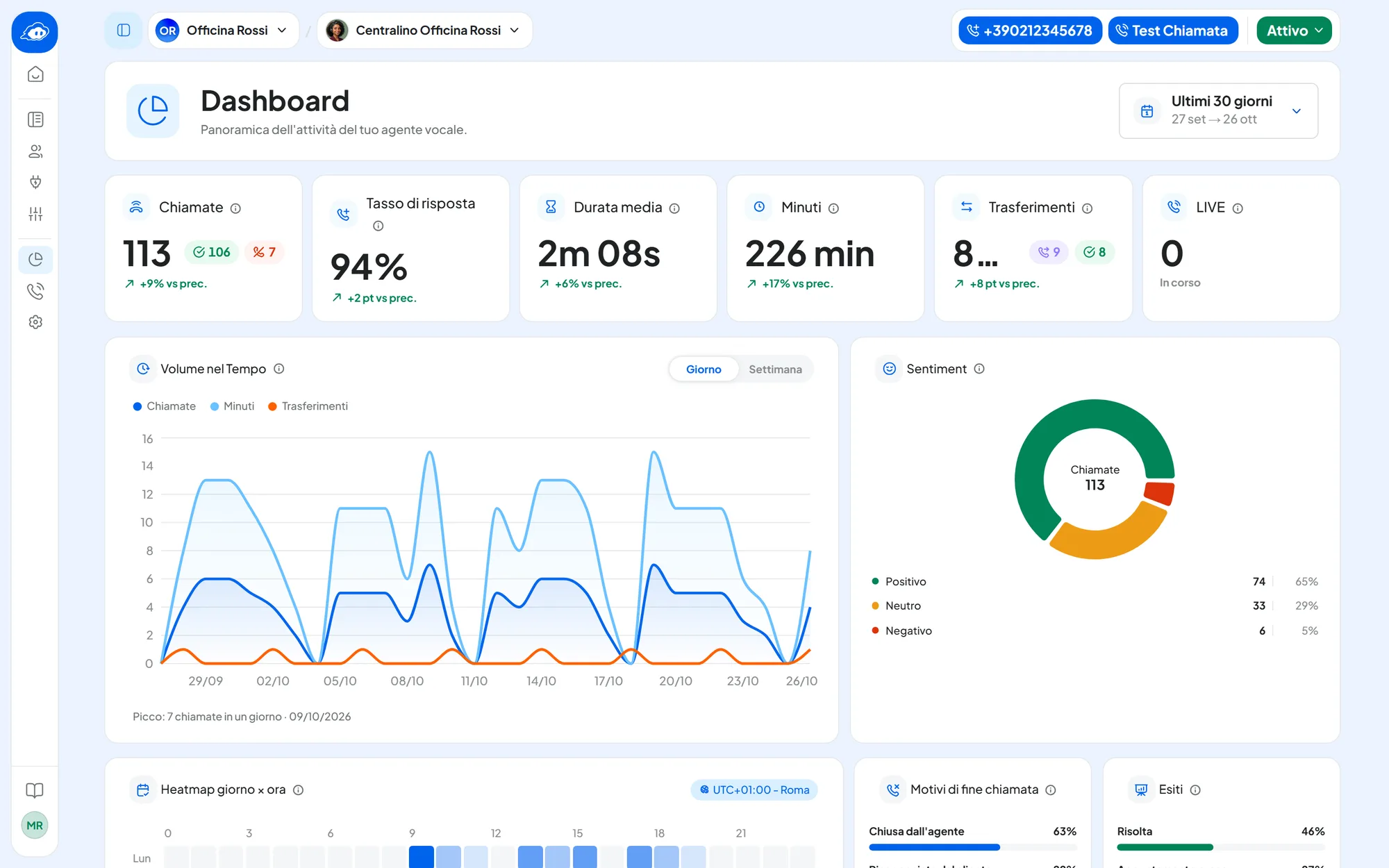Show info for Durata media card
1389x868 pixels.
point(674,208)
